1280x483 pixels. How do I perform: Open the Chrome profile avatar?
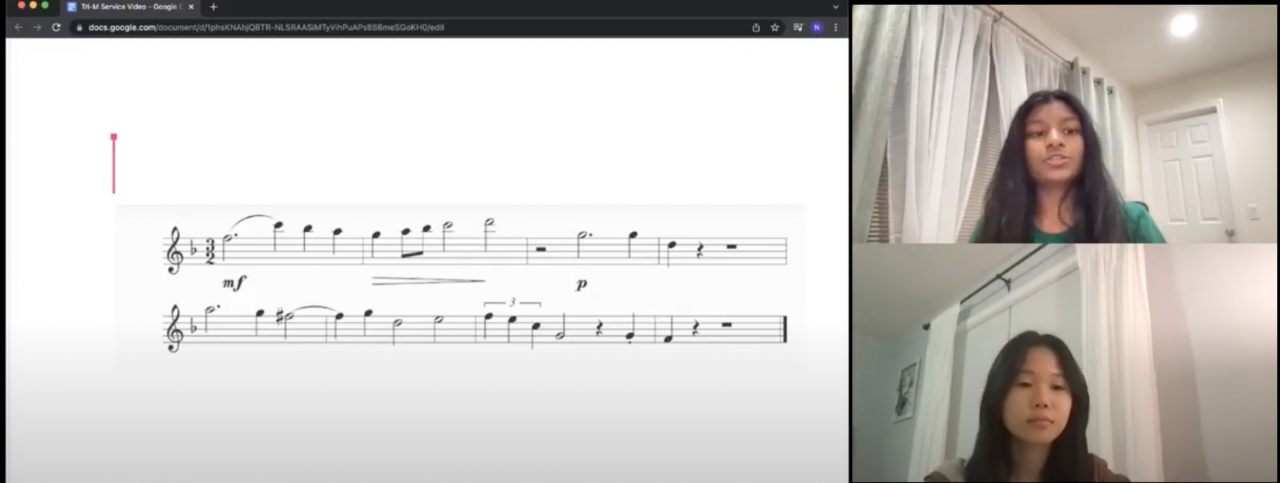pyautogui.click(x=817, y=27)
